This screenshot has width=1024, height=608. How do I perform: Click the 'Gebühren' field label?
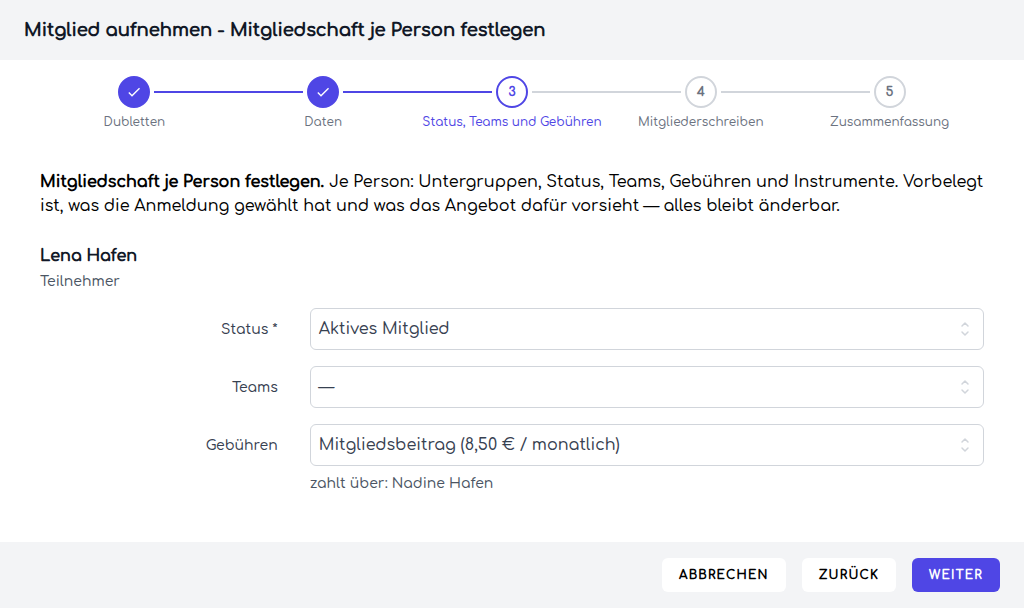(x=242, y=445)
